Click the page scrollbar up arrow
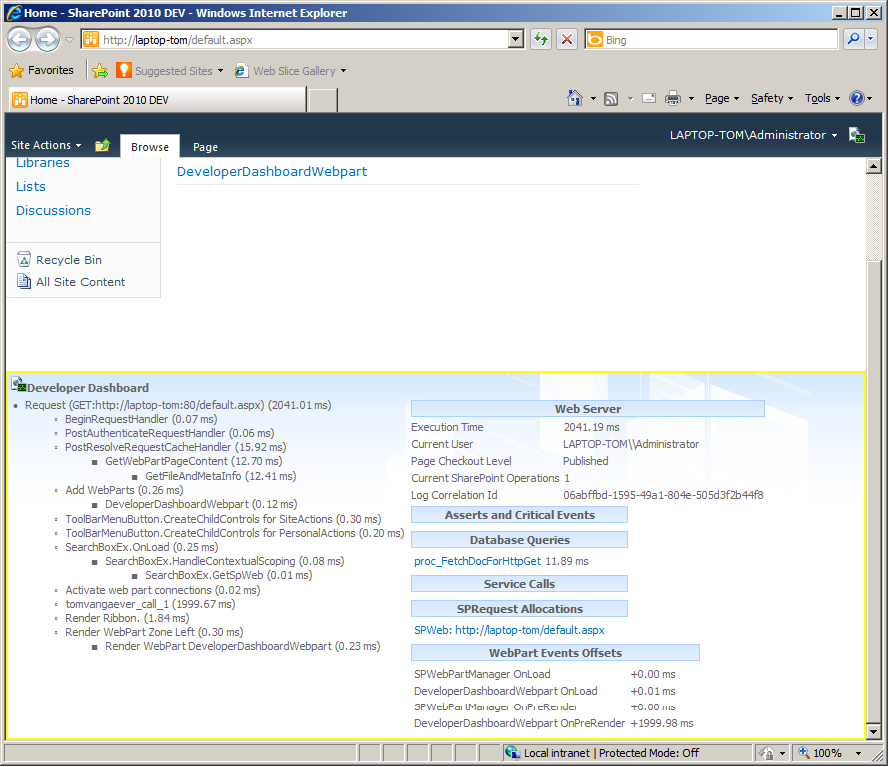Viewport: 888px width, 767px height. coord(873,166)
